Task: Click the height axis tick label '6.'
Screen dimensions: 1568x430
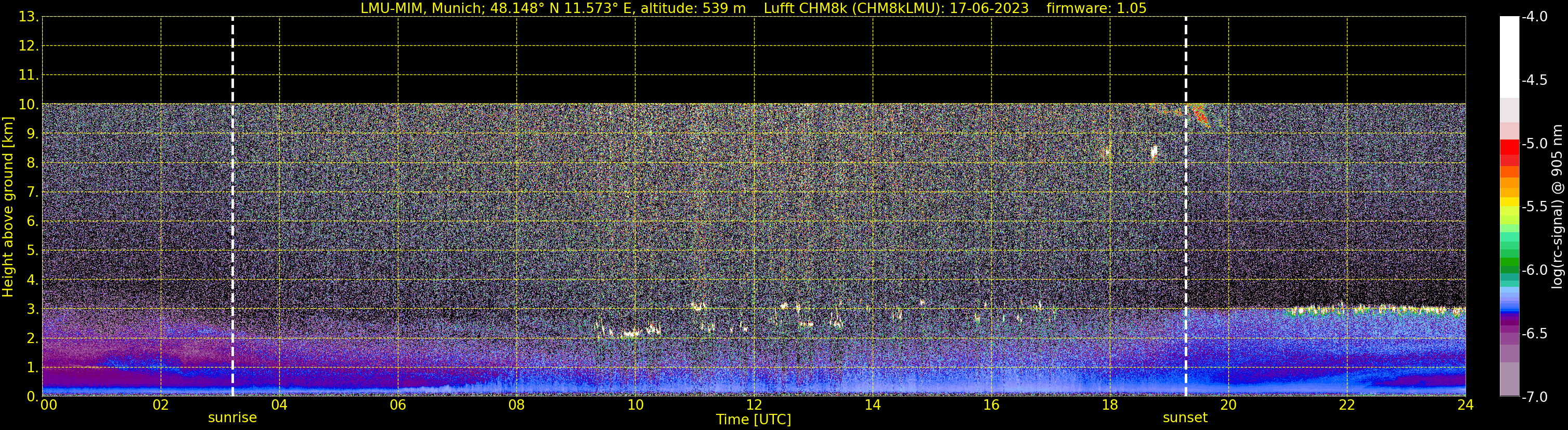Action: click(x=32, y=222)
